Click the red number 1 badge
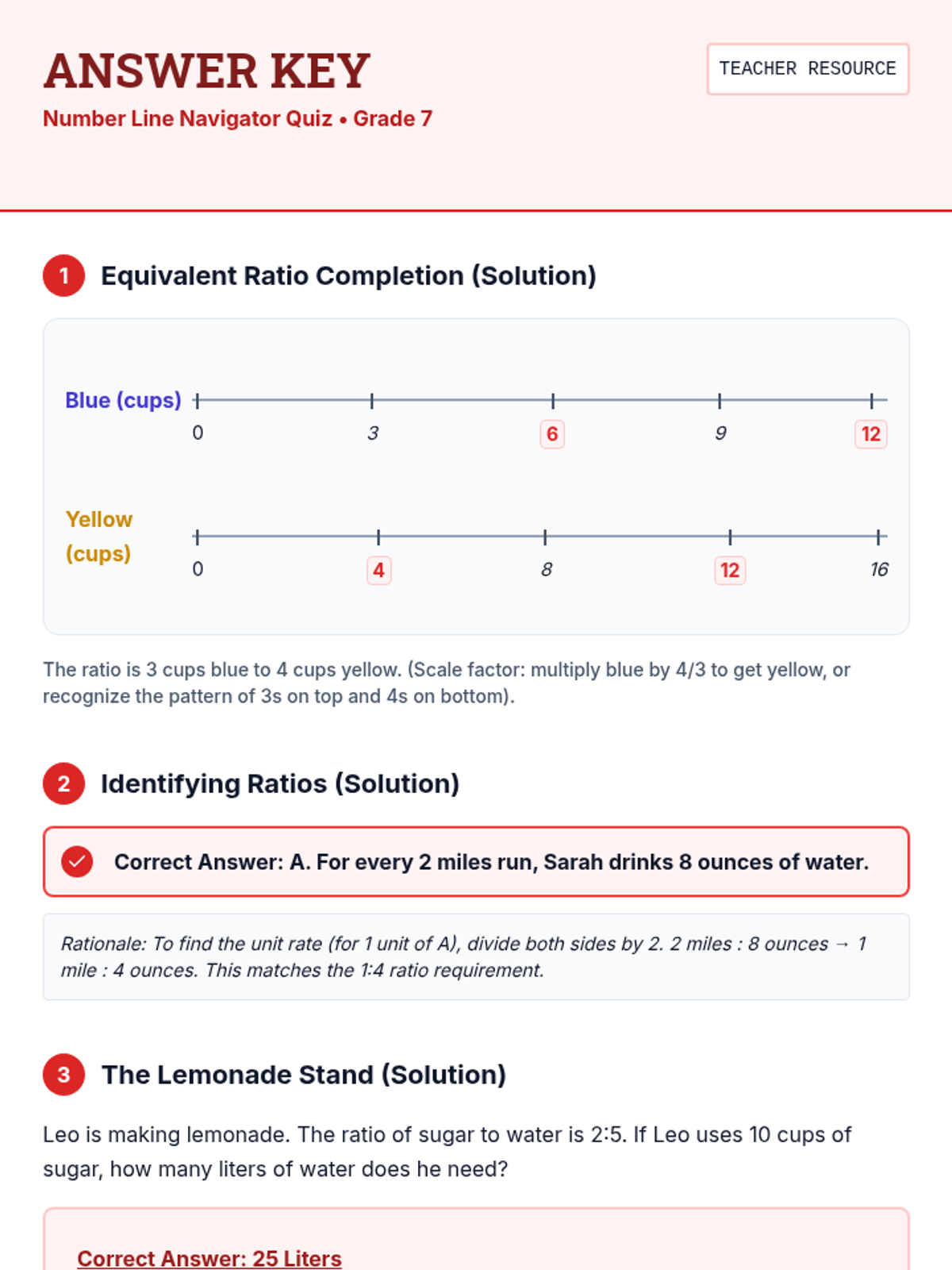 [x=64, y=276]
